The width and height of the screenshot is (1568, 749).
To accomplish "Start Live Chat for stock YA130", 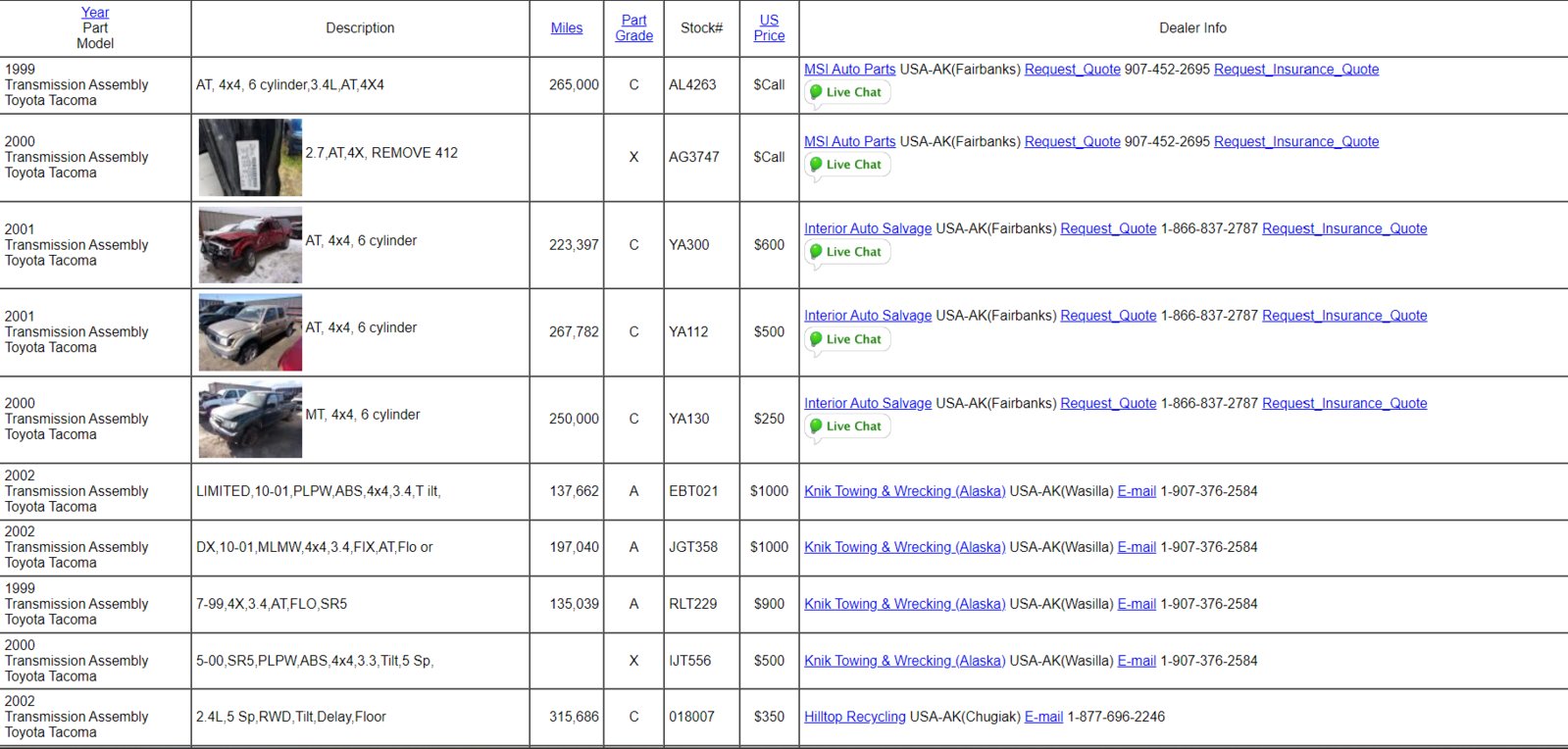I will click(847, 426).
